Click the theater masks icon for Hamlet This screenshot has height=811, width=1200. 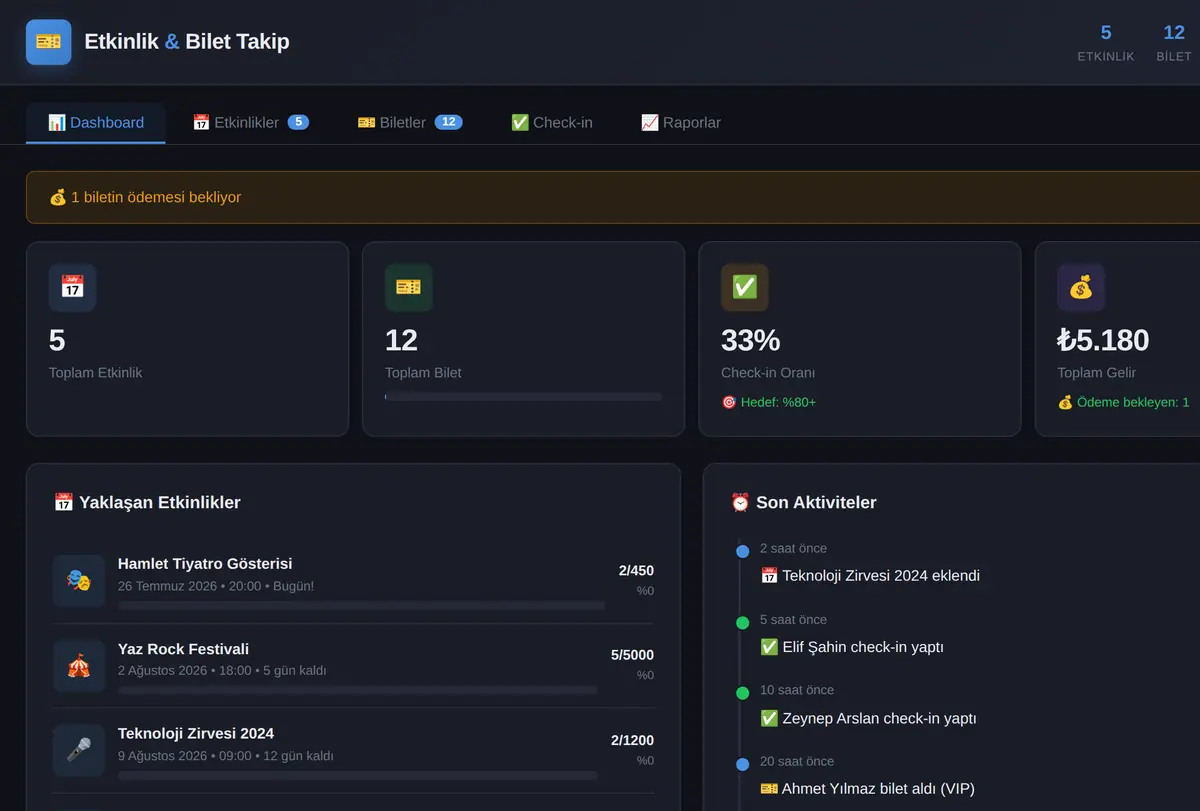click(x=79, y=581)
